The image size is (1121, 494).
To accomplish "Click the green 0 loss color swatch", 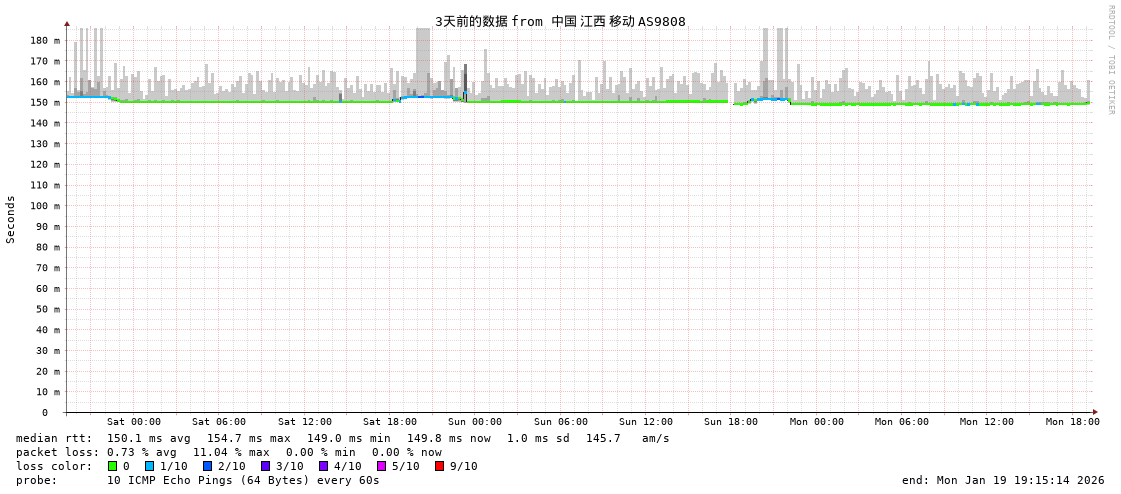I will (112, 466).
